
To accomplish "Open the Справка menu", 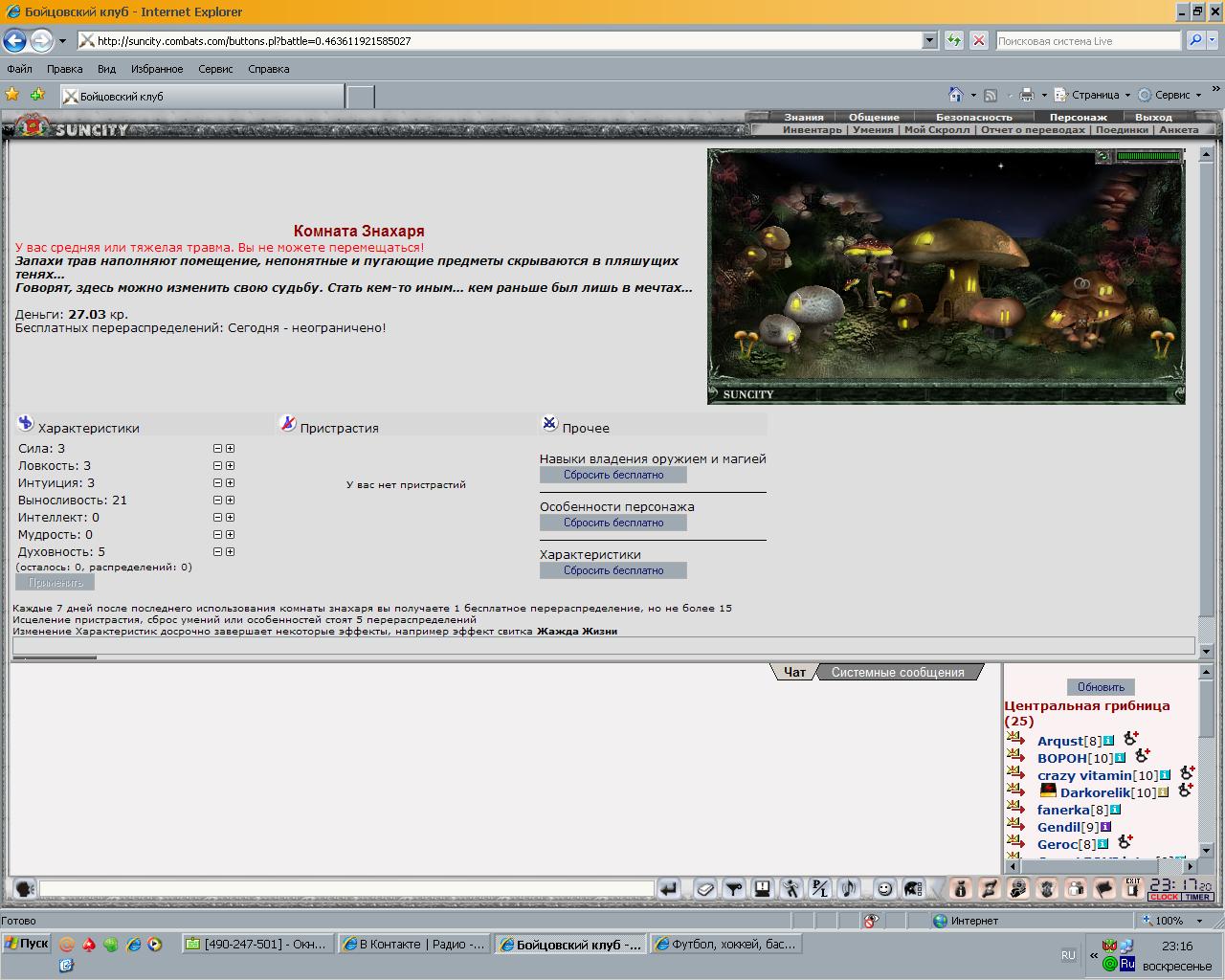I will pos(268,69).
